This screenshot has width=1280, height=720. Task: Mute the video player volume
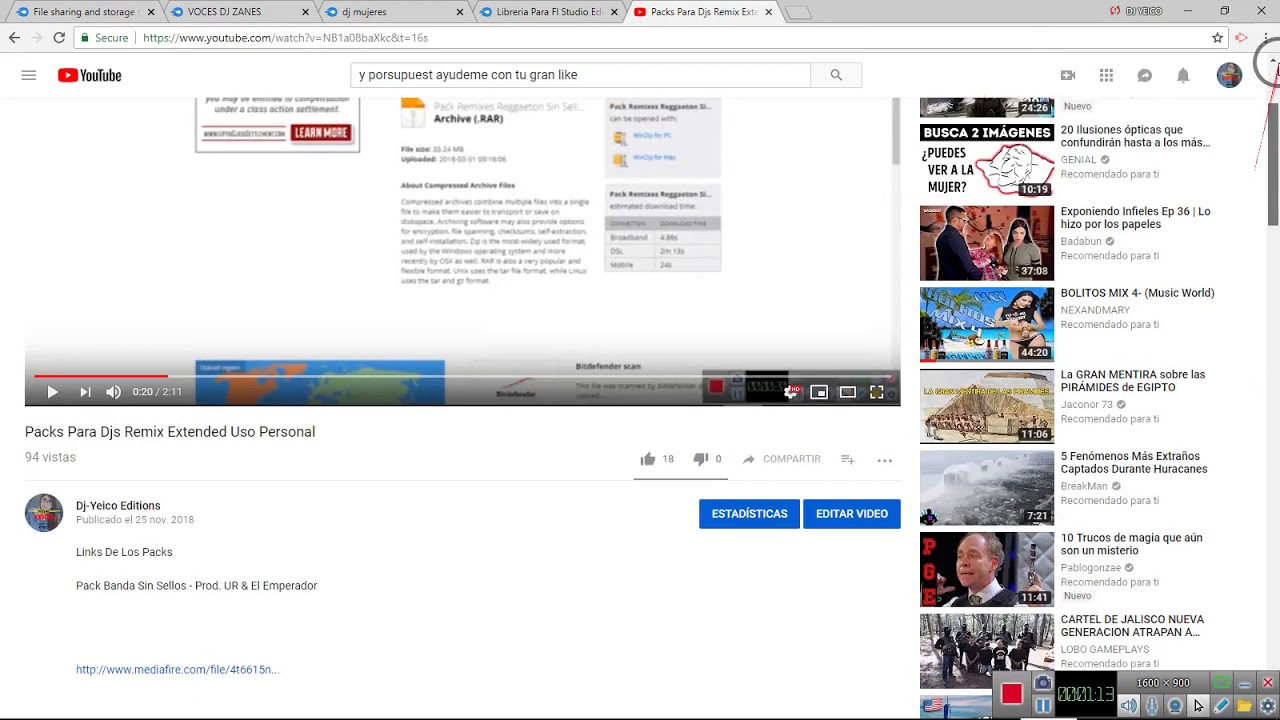point(113,392)
